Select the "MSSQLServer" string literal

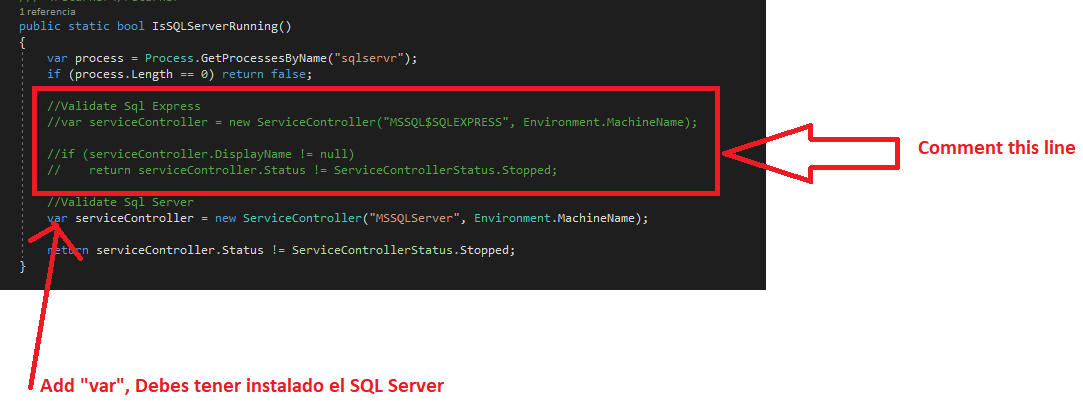tap(414, 218)
